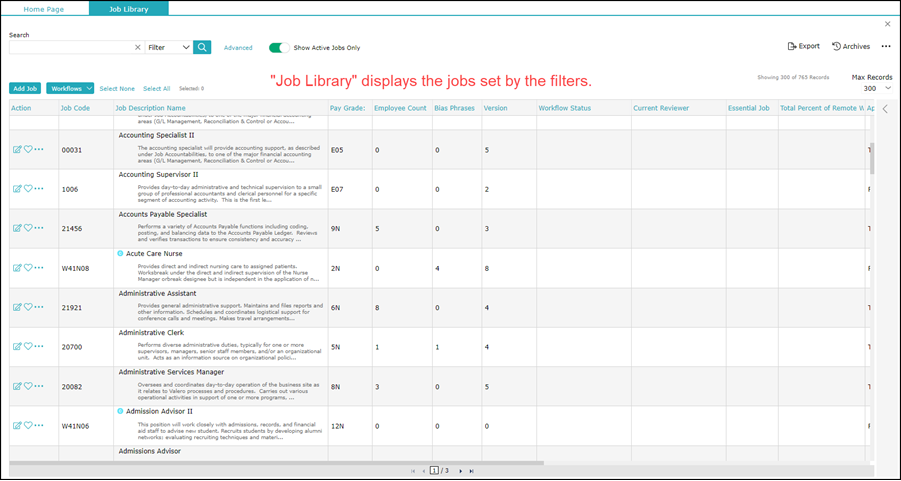Edit the Administrative Assistant job
Screen dimensions: 901x481
point(17,307)
